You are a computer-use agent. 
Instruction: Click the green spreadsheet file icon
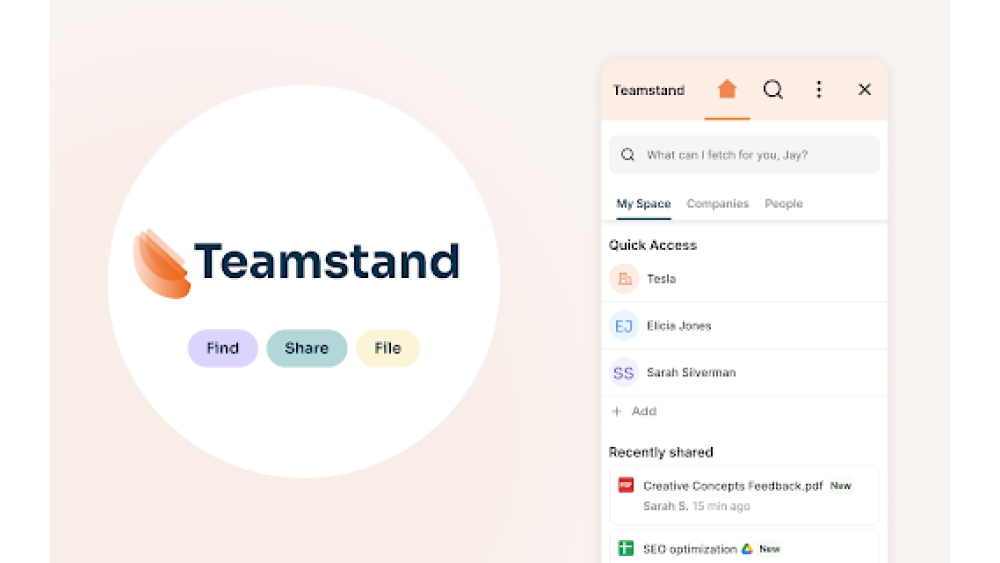click(x=626, y=548)
